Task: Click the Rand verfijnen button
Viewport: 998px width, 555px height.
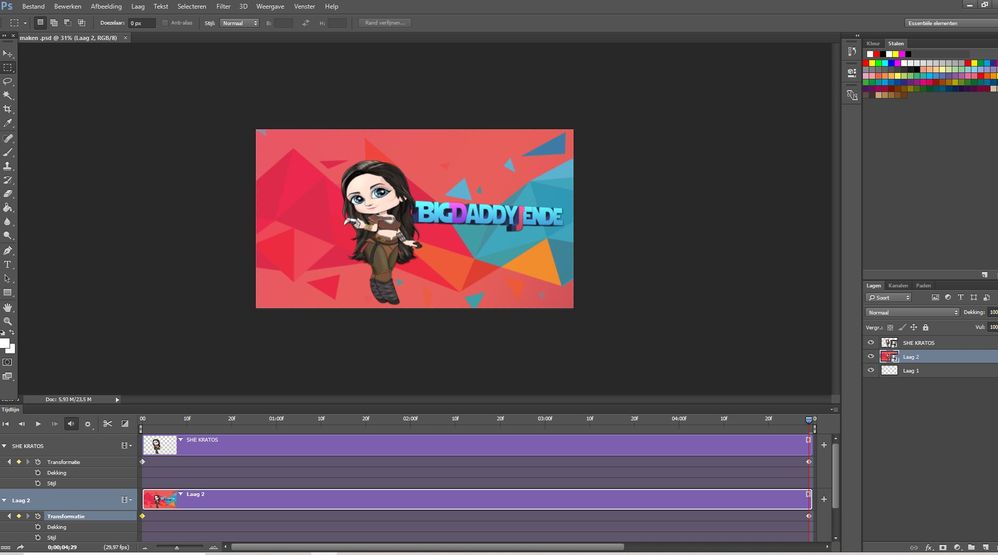Action: 384,23
